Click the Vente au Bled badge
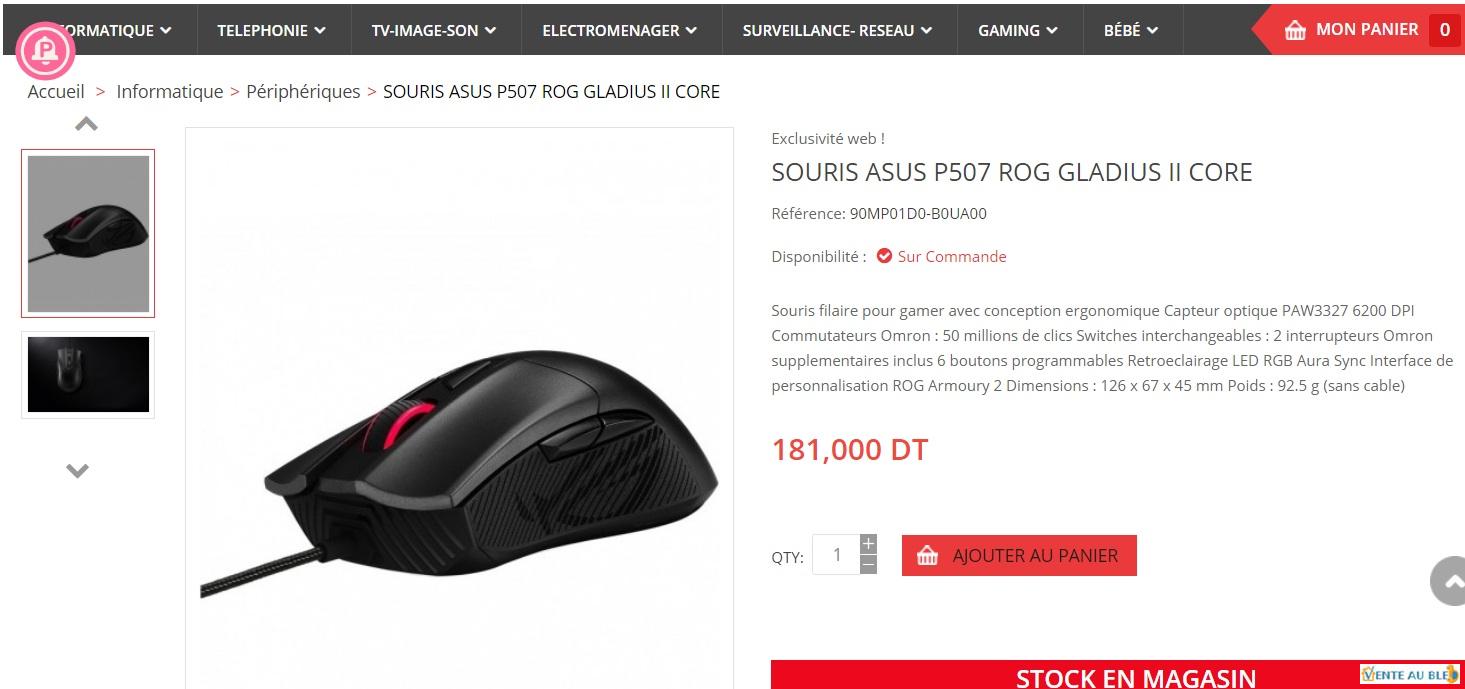This screenshot has height=689, width=1465. [x=1410, y=675]
